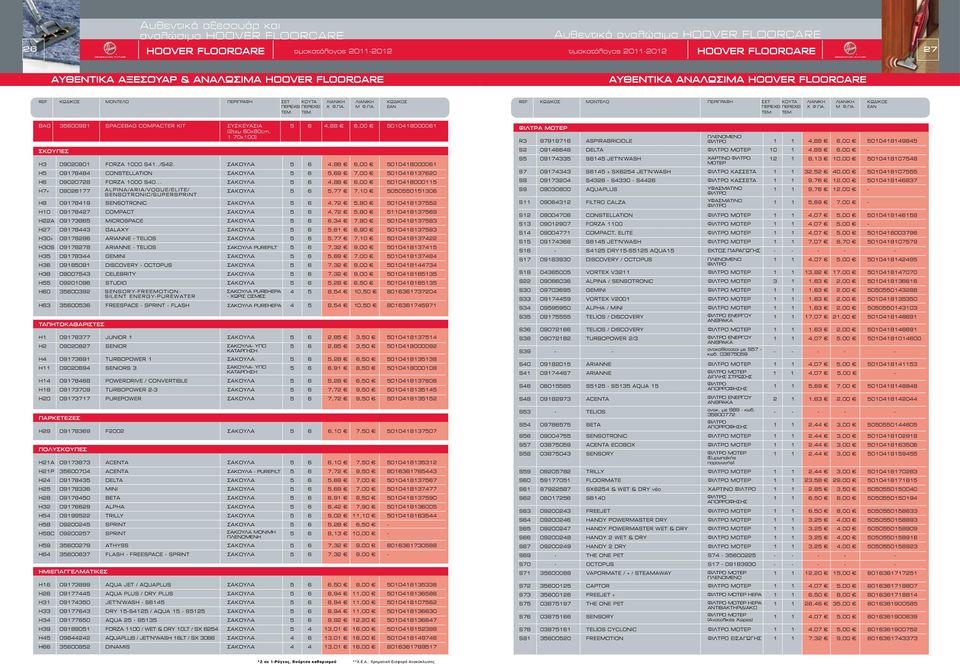The image size is (960, 664).
Task: Click the 'FLOORMATE' model cell
Action: (603, 480)
